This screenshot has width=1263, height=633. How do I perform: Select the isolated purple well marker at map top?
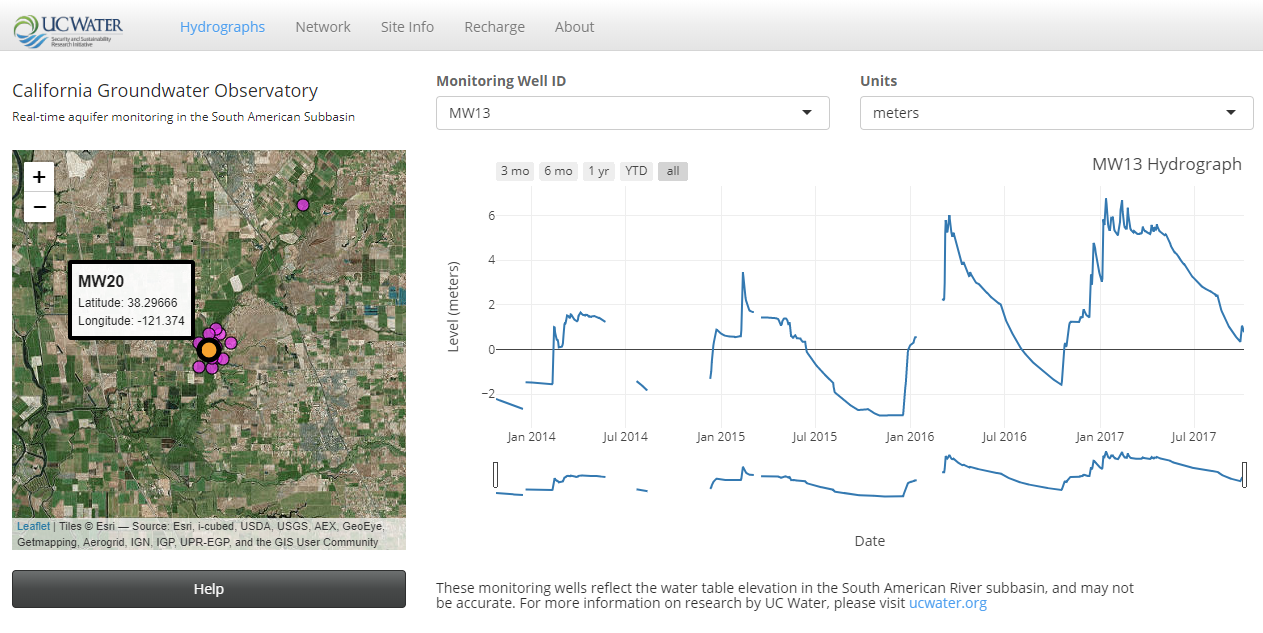point(303,205)
